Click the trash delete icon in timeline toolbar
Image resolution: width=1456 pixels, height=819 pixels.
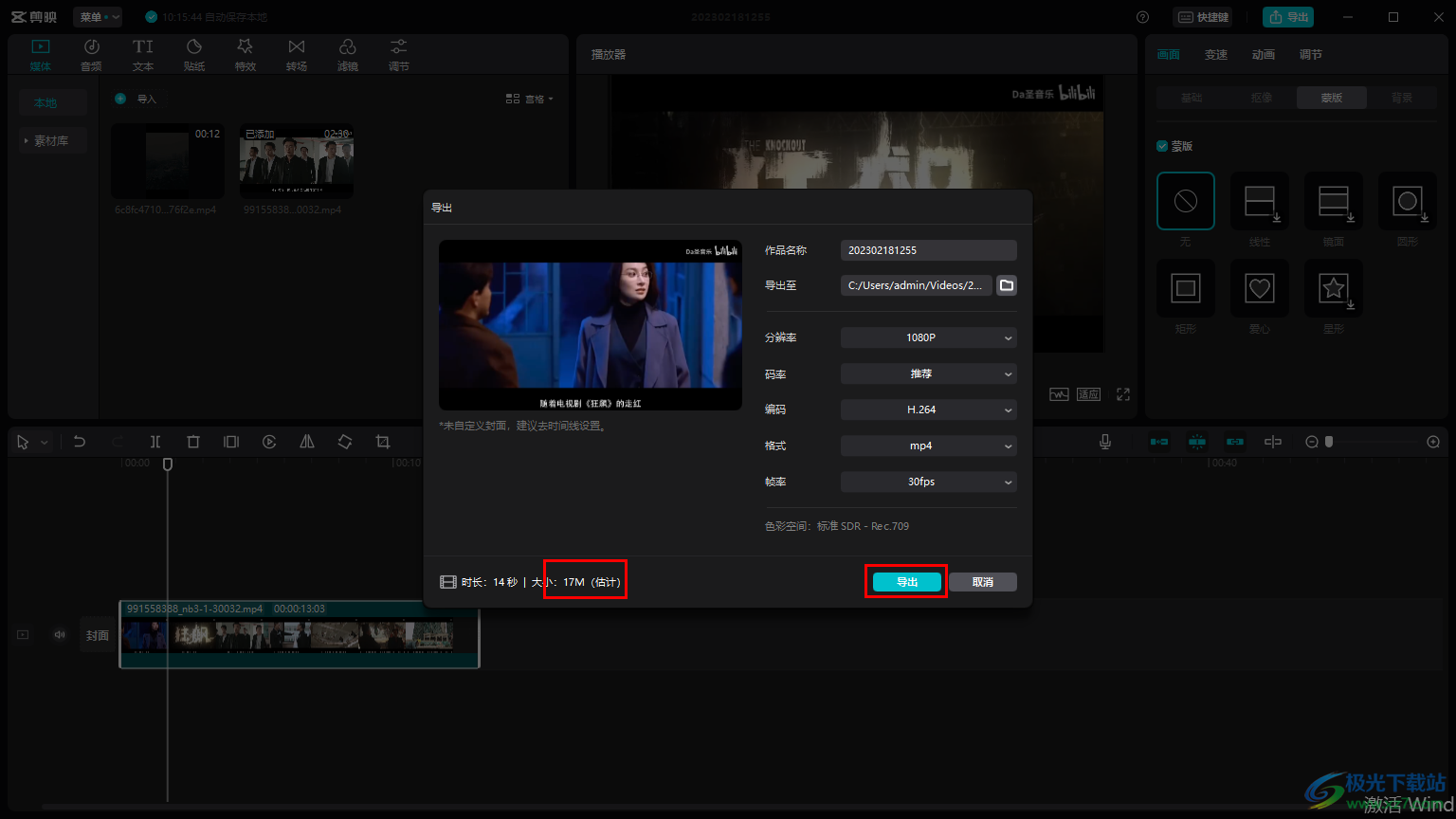coord(193,442)
